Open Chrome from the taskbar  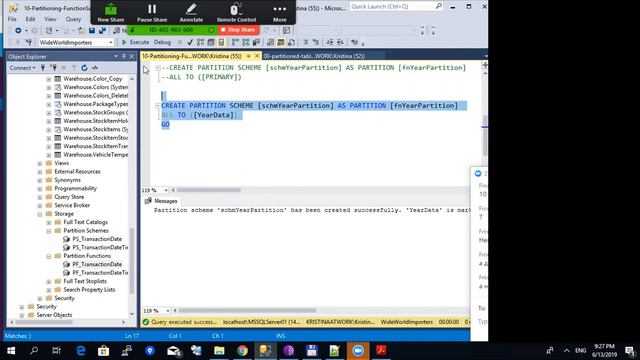(242, 351)
